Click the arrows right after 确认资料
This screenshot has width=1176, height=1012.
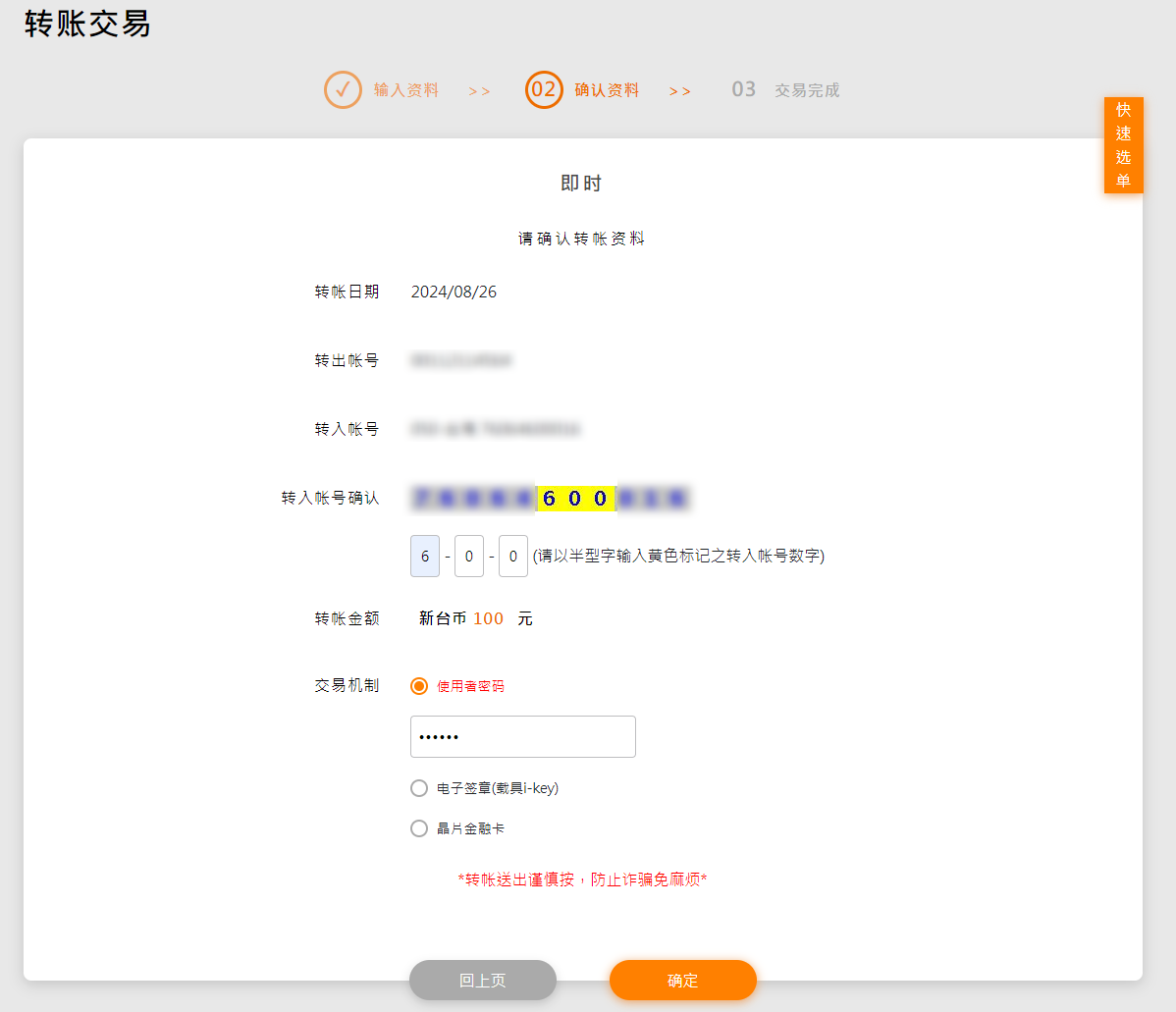[x=680, y=91]
